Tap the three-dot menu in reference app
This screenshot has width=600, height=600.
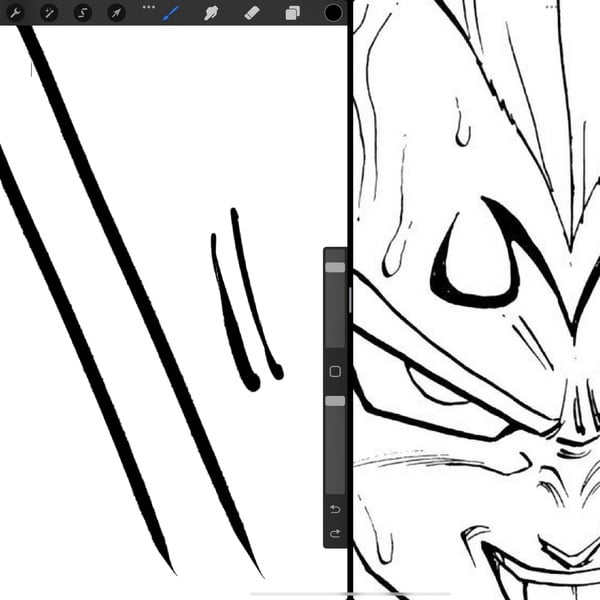click(551, 7)
